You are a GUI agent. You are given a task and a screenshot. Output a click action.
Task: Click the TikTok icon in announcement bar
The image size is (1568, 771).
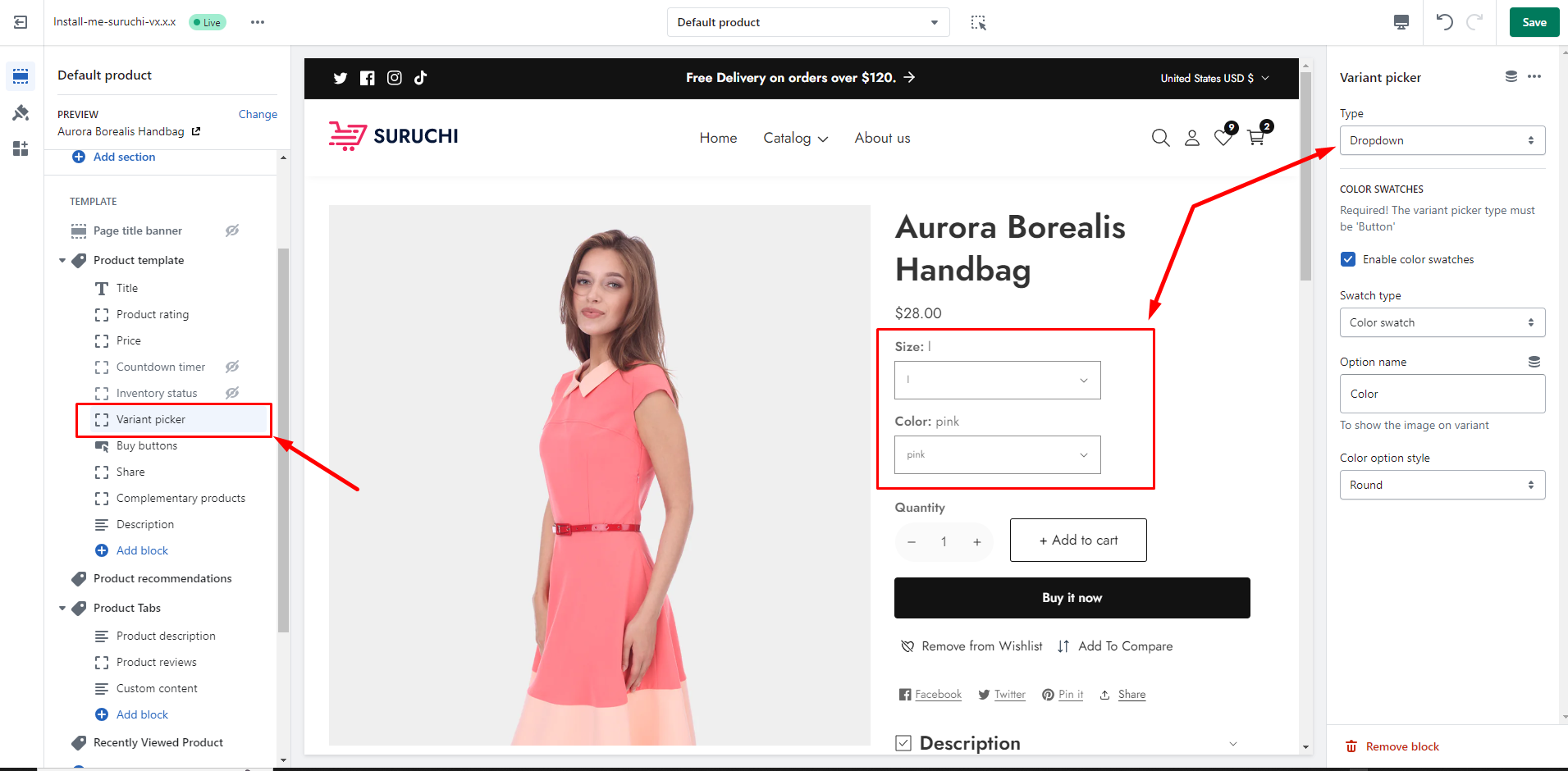click(x=420, y=78)
